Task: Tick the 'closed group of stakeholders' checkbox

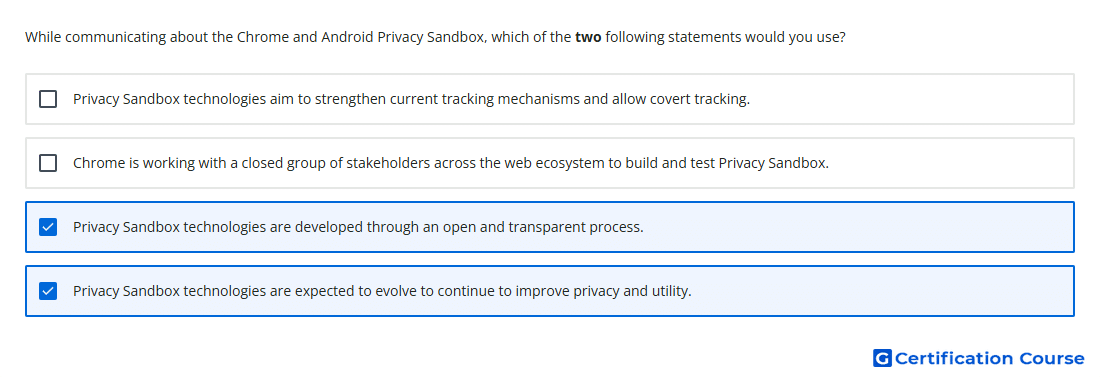Action: tap(48, 163)
